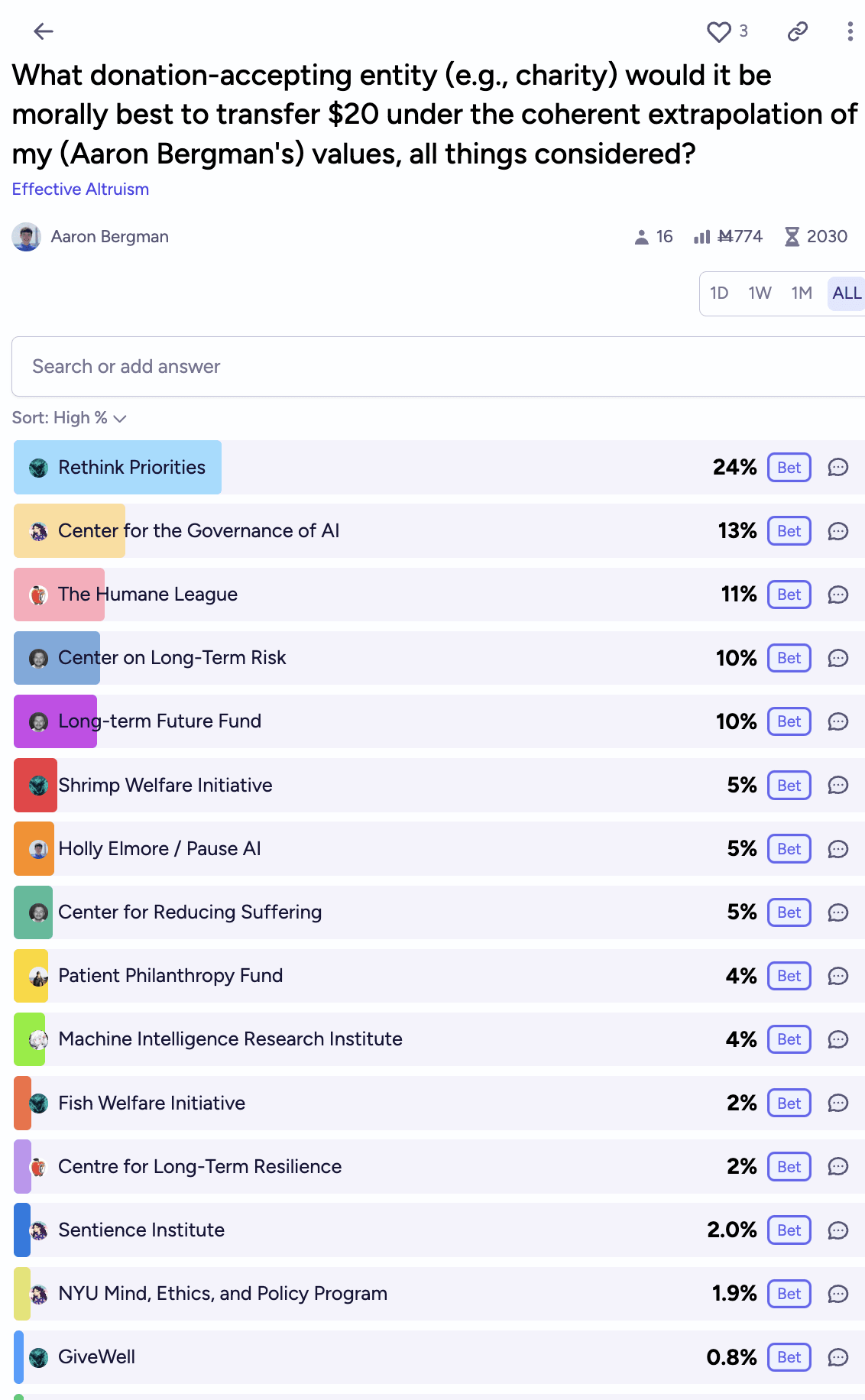Bet on Sentience Institute
The image size is (865, 1400).
coord(789,1230)
